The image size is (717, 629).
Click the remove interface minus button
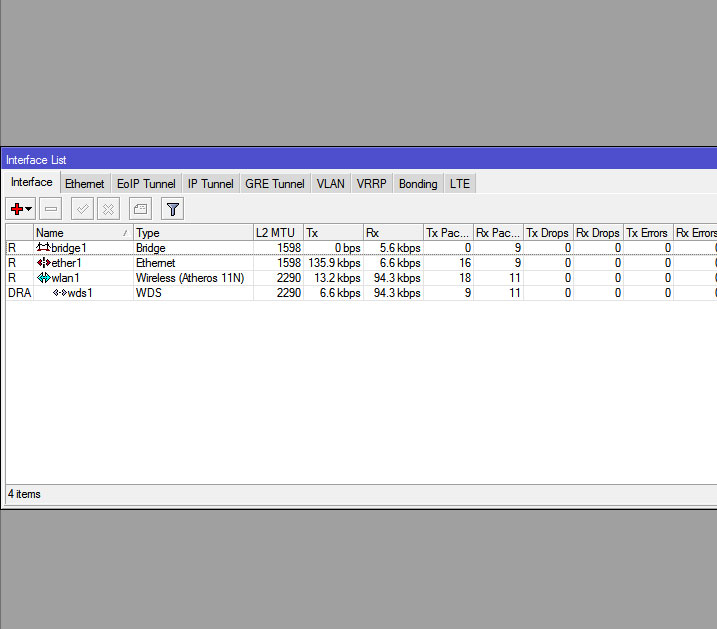click(51, 209)
